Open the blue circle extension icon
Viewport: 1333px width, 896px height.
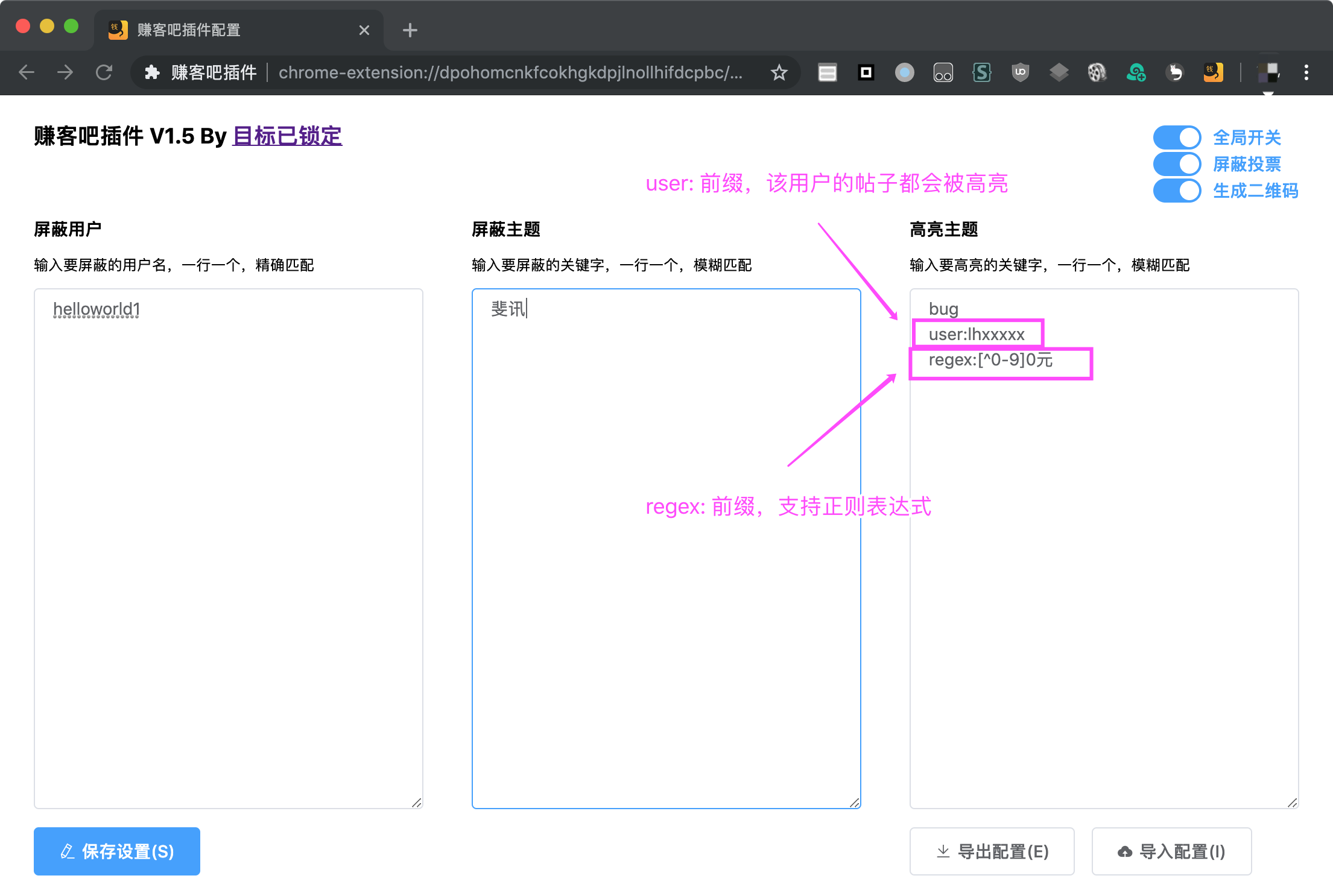pos(904,72)
